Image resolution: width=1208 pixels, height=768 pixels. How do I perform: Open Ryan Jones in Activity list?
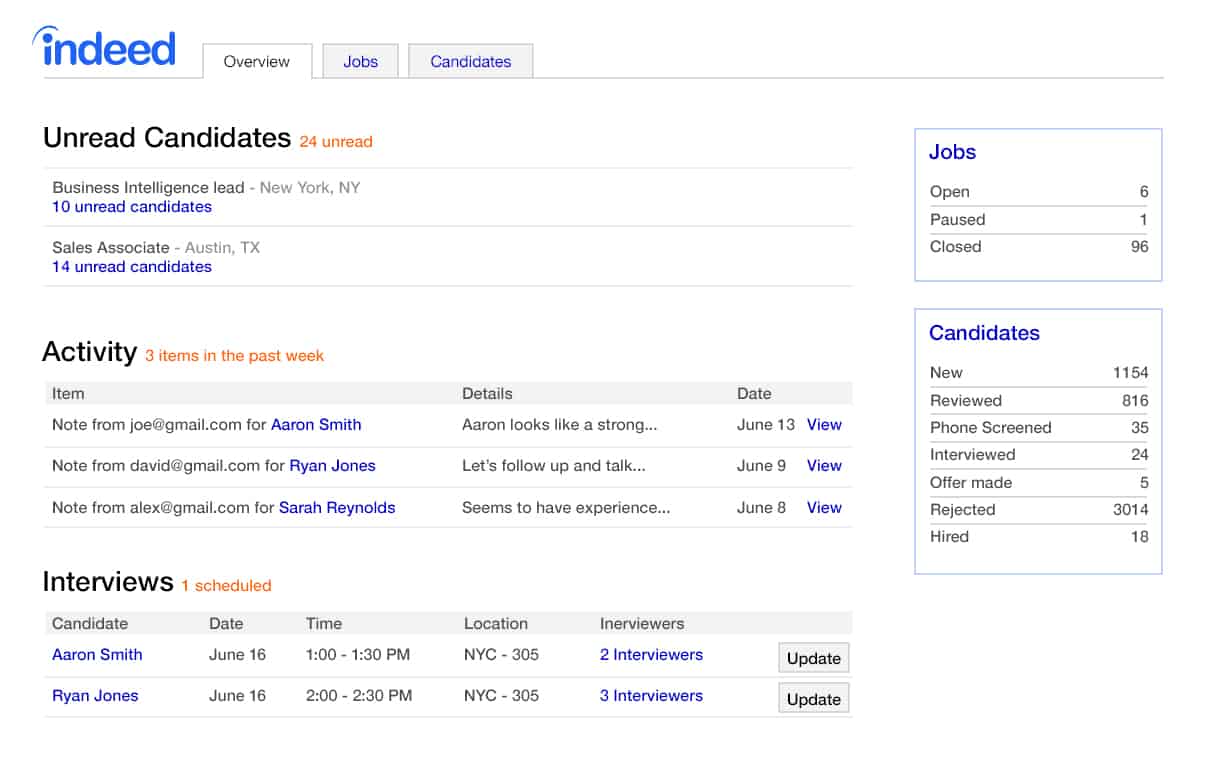[332, 466]
